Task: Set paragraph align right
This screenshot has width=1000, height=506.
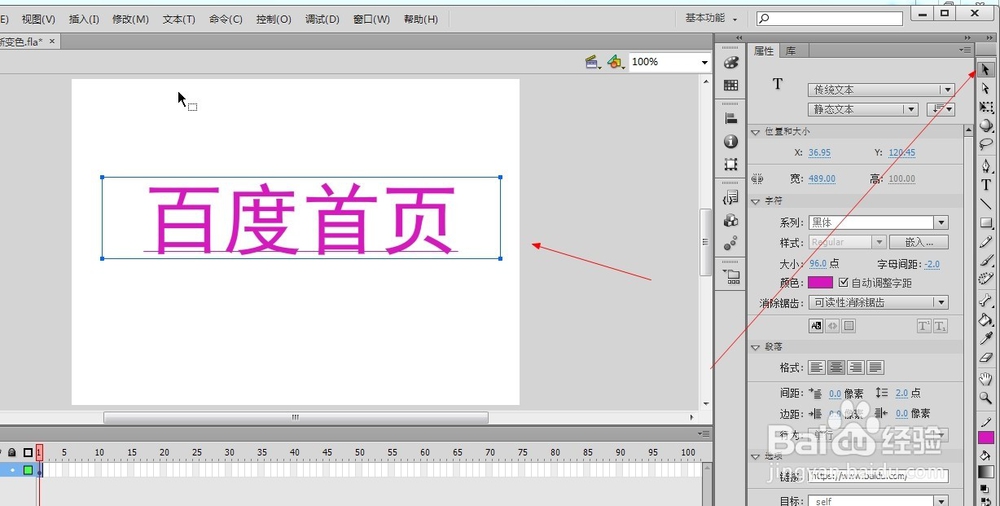Action: [x=856, y=368]
